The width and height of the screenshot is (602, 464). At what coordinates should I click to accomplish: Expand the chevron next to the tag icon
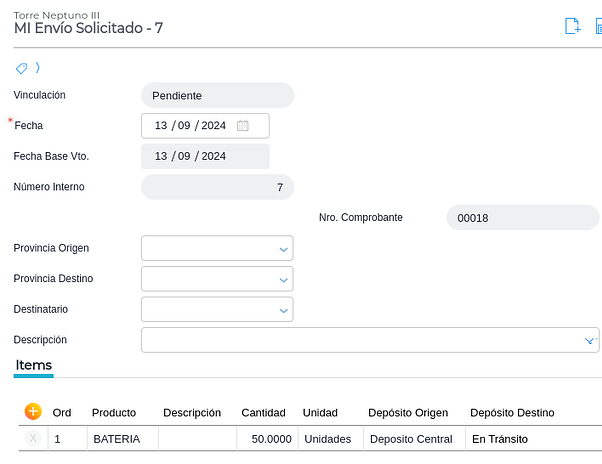pos(38,68)
